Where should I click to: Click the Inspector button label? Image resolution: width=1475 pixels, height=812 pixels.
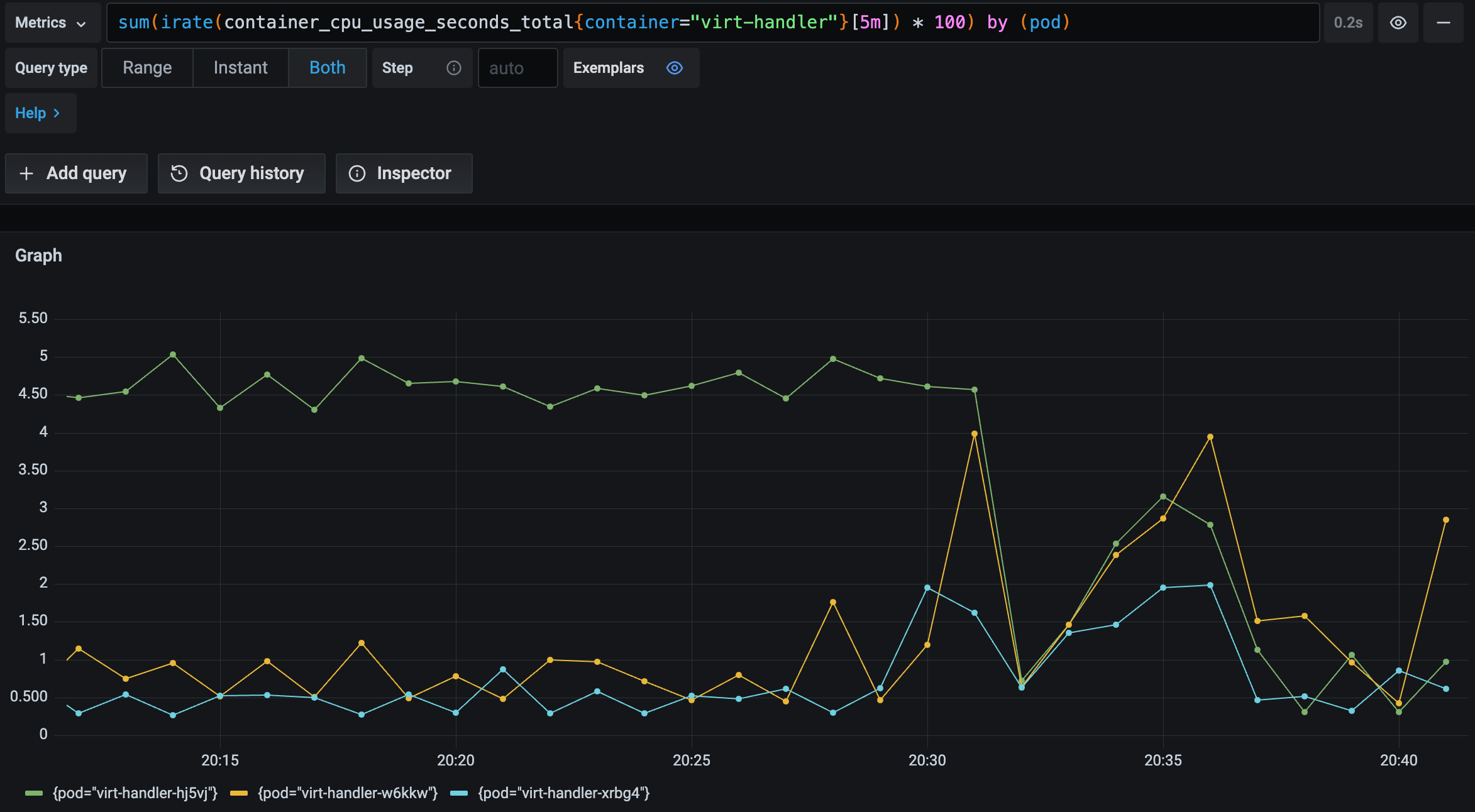[x=414, y=173]
